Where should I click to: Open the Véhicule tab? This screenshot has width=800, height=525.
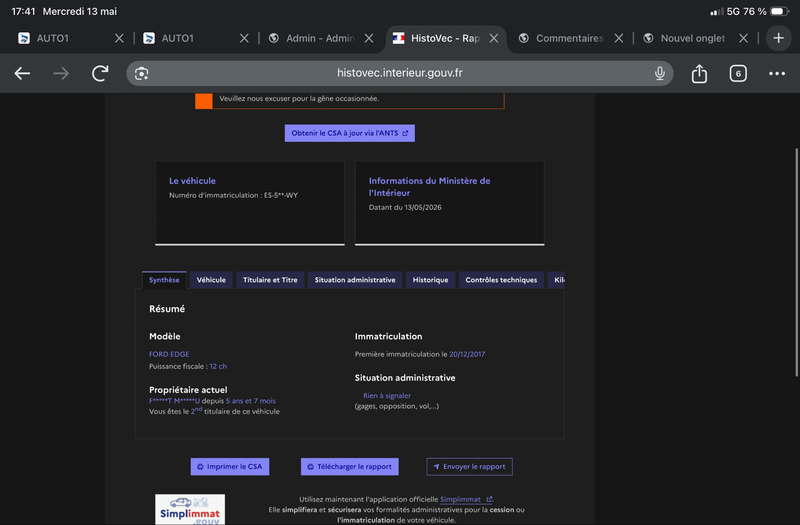pos(211,280)
